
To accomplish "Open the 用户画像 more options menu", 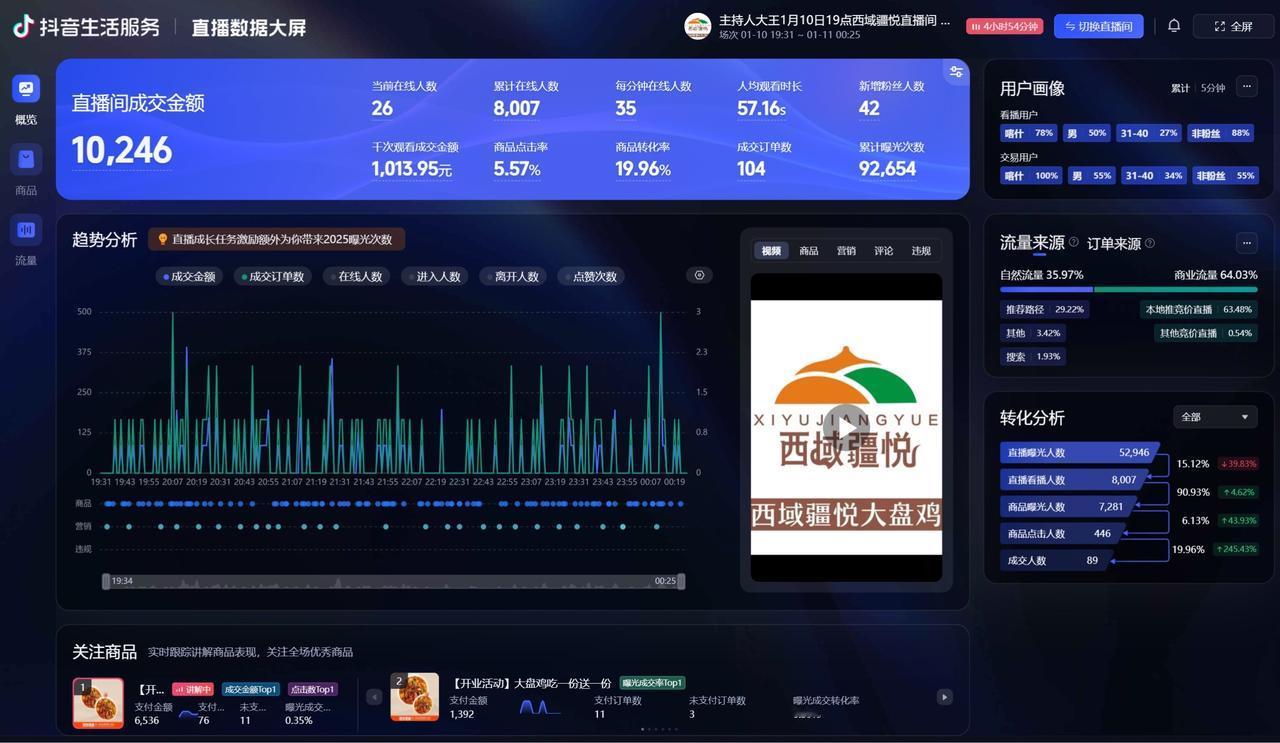I will click(x=1247, y=86).
